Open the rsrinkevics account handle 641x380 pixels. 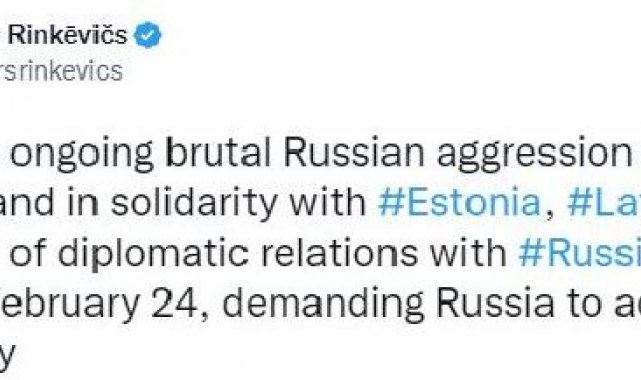click(x=61, y=71)
